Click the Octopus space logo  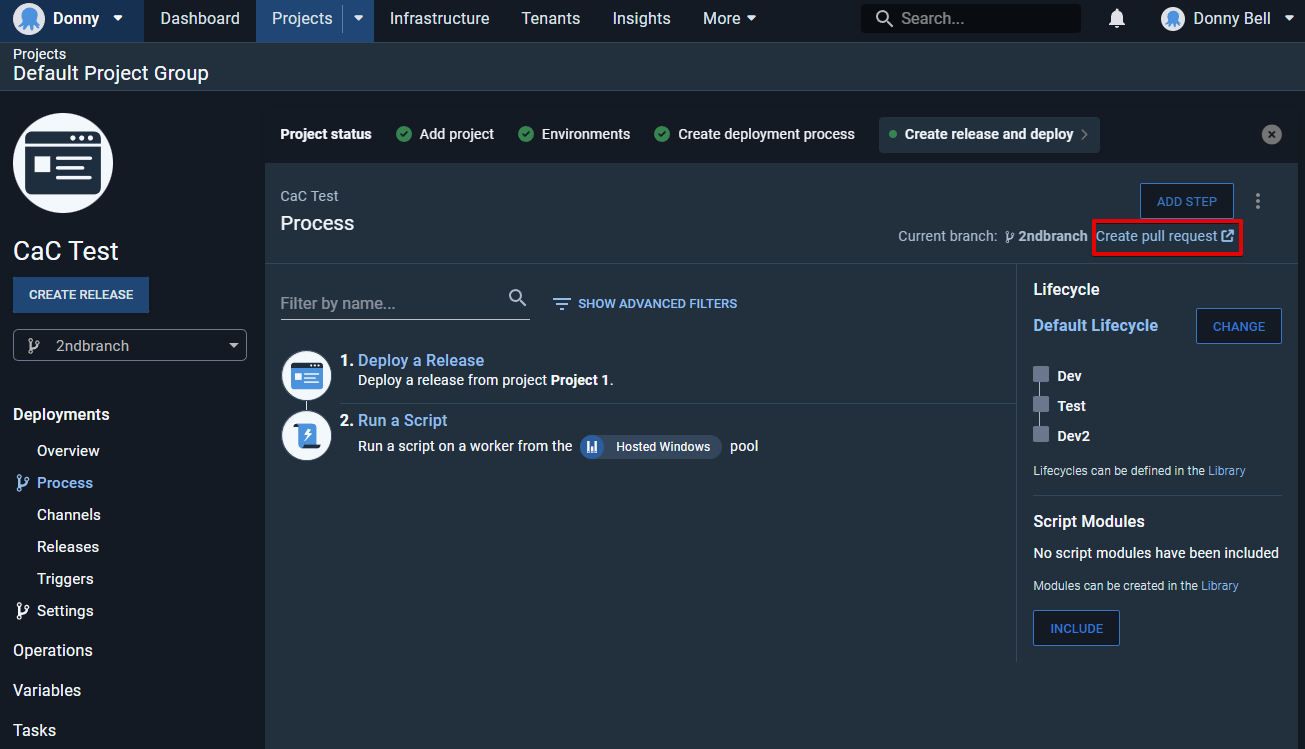click(28, 18)
